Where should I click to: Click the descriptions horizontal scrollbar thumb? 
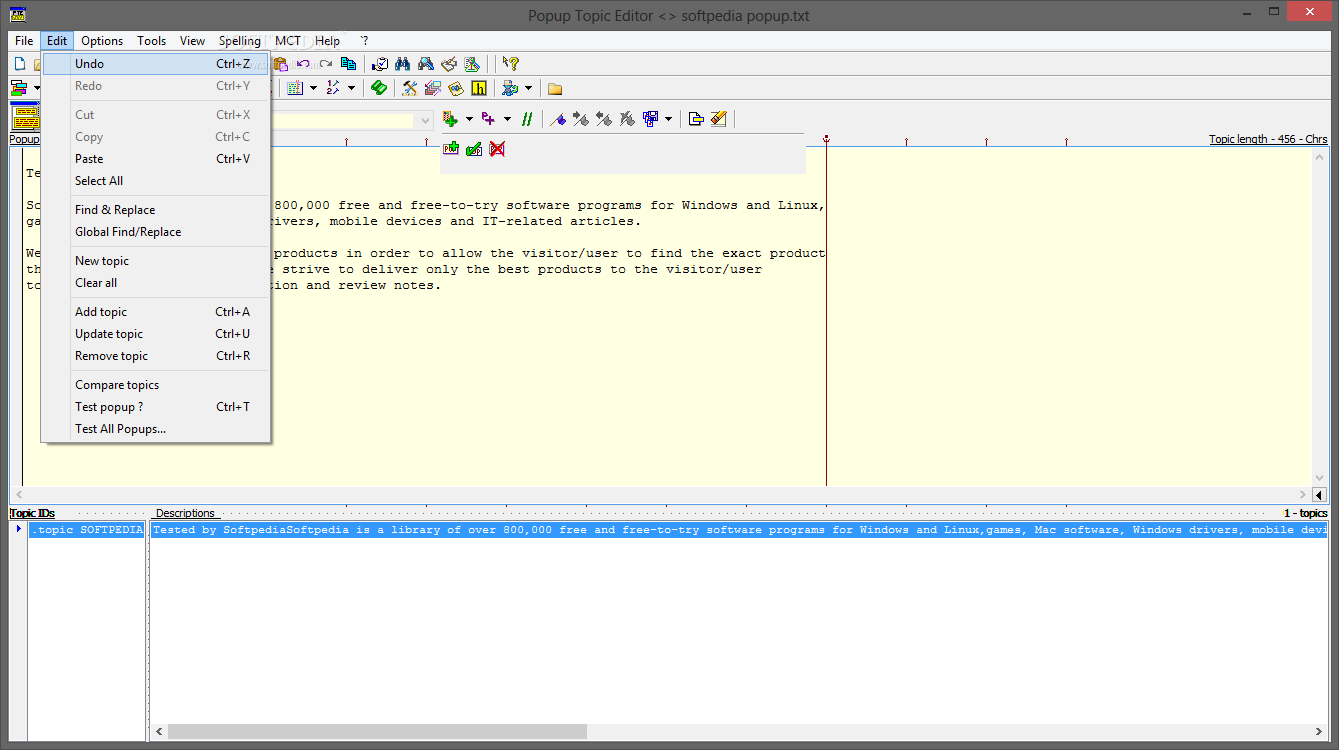pos(377,732)
